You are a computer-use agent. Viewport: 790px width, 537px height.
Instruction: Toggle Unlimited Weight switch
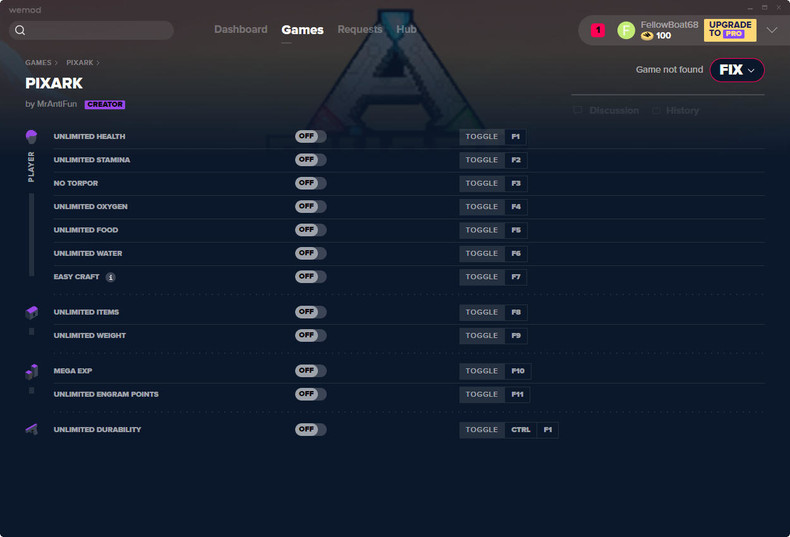[310, 335]
